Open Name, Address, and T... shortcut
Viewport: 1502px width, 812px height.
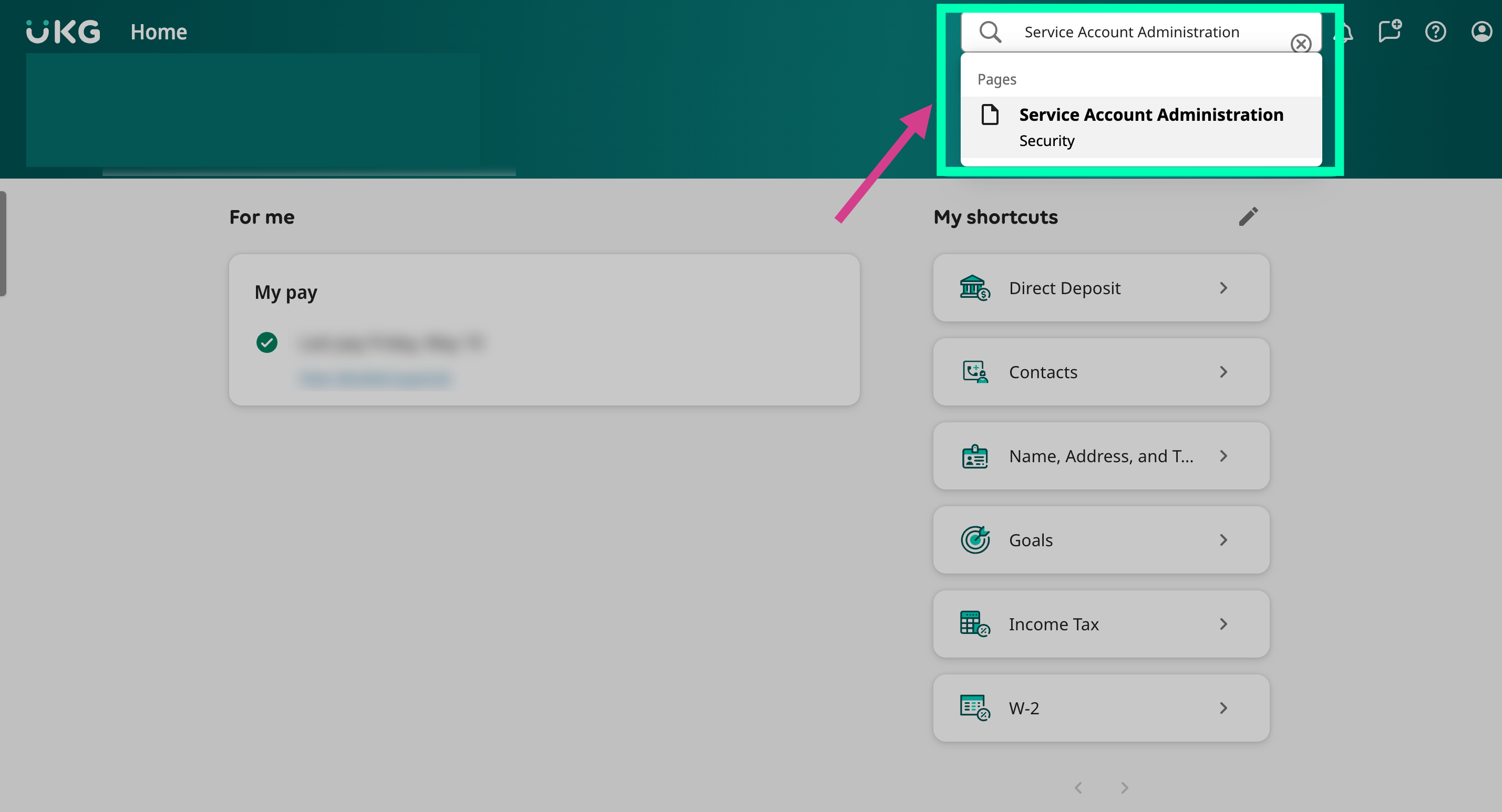pos(1100,456)
